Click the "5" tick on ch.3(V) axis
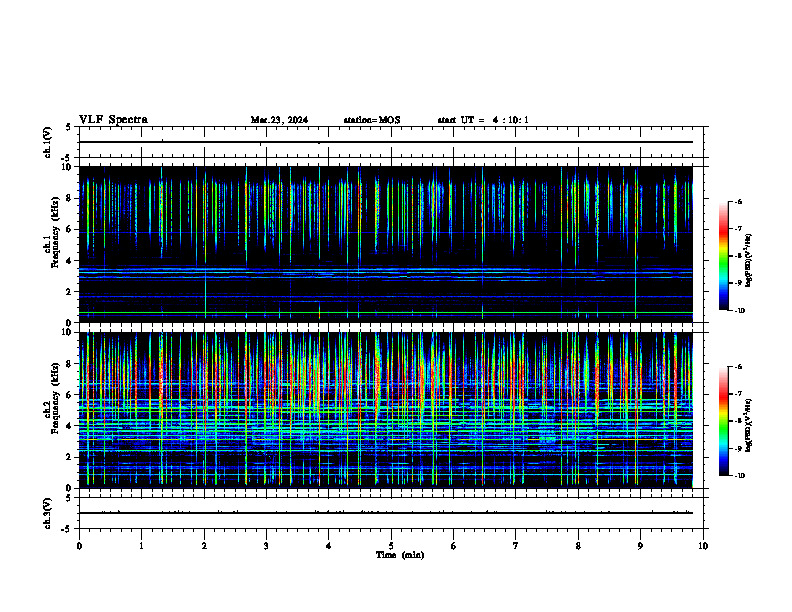The height and width of the screenshot is (612, 792). pyautogui.click(x=68, y=498)
